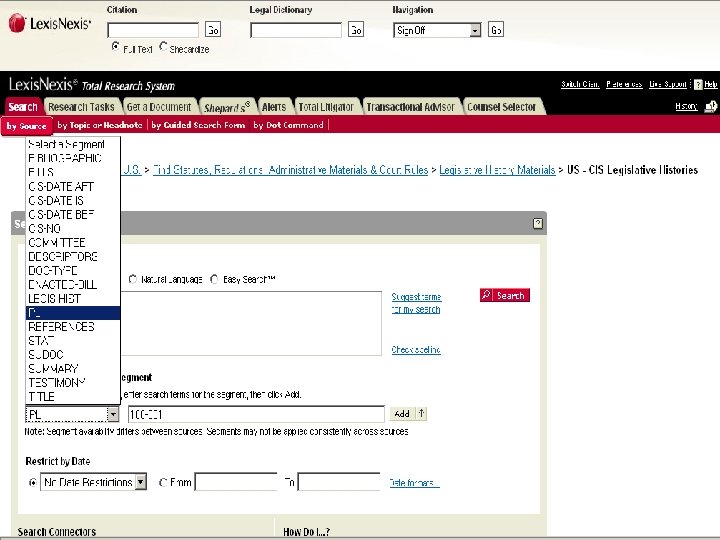Click the History printer icon
The height and width of the screenshot is (540, 720).
tap(711, 107)
